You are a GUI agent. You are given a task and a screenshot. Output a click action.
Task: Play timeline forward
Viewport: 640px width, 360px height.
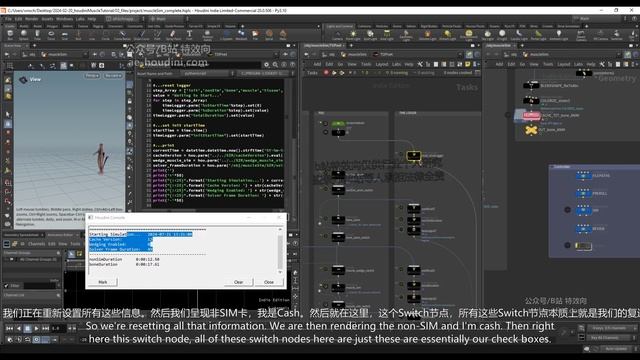pyautogui.click(x=36, y=328)
